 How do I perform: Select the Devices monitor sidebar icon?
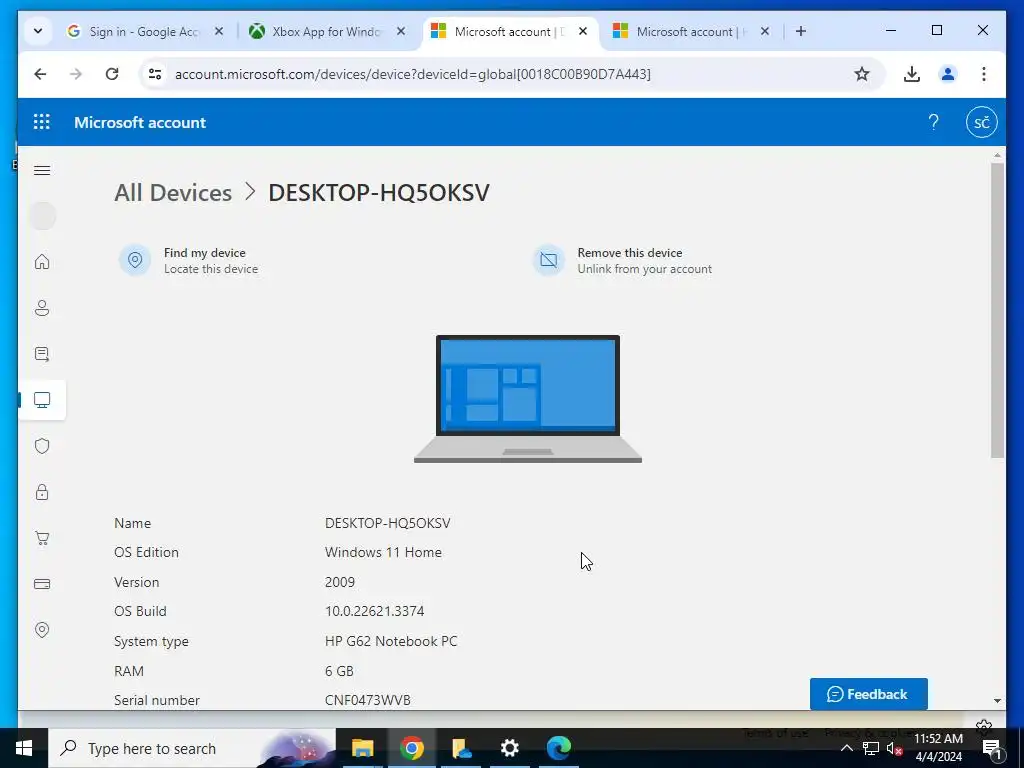point(42,400)
